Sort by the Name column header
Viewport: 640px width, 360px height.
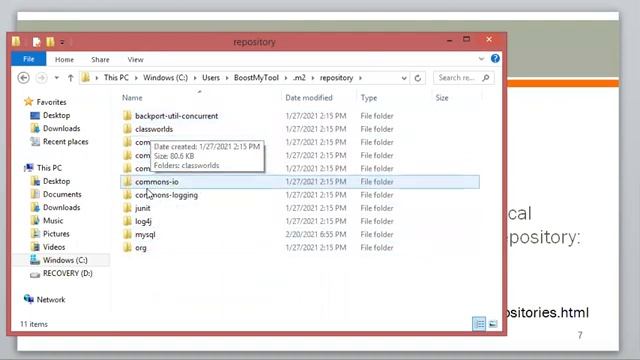[x=132, y=98]
